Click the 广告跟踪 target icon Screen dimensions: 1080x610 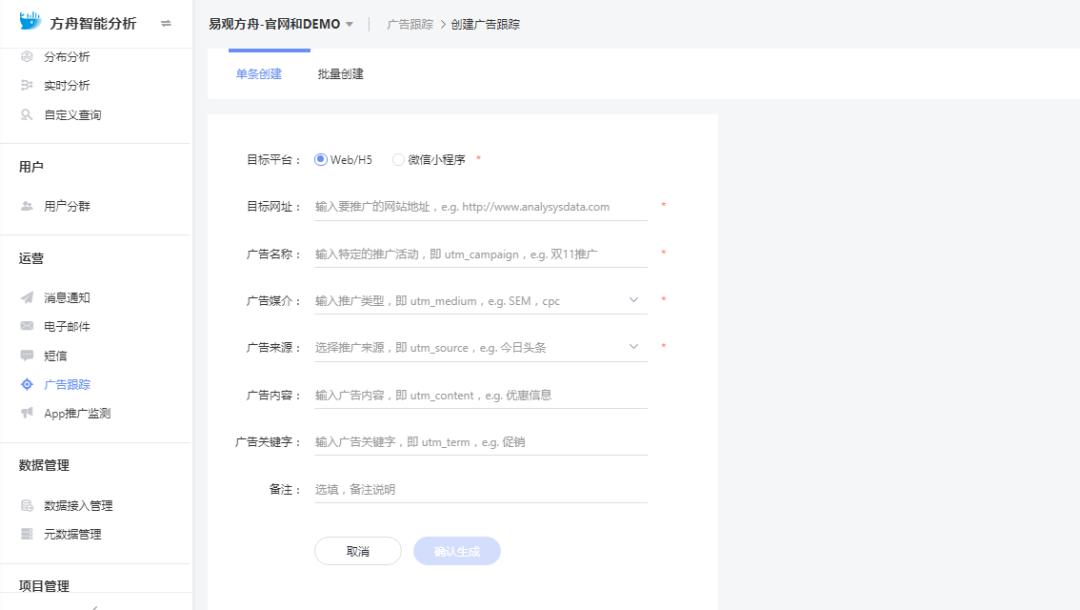[x=27, y=384]
